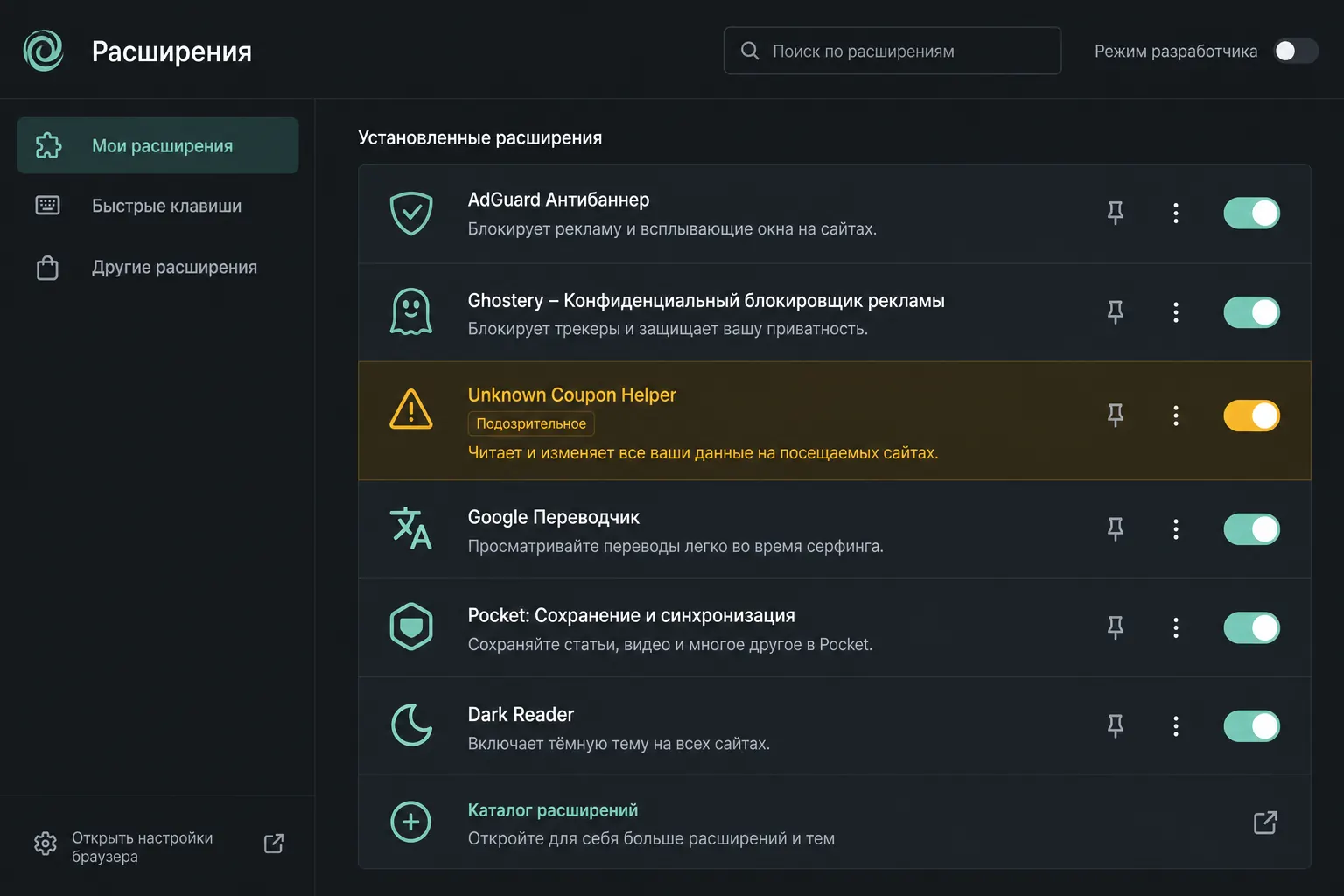Click description 'Блокирует рекламу и всплывающие окна на сайтах.'
The image size is (1344, 896).
point(672,229)
